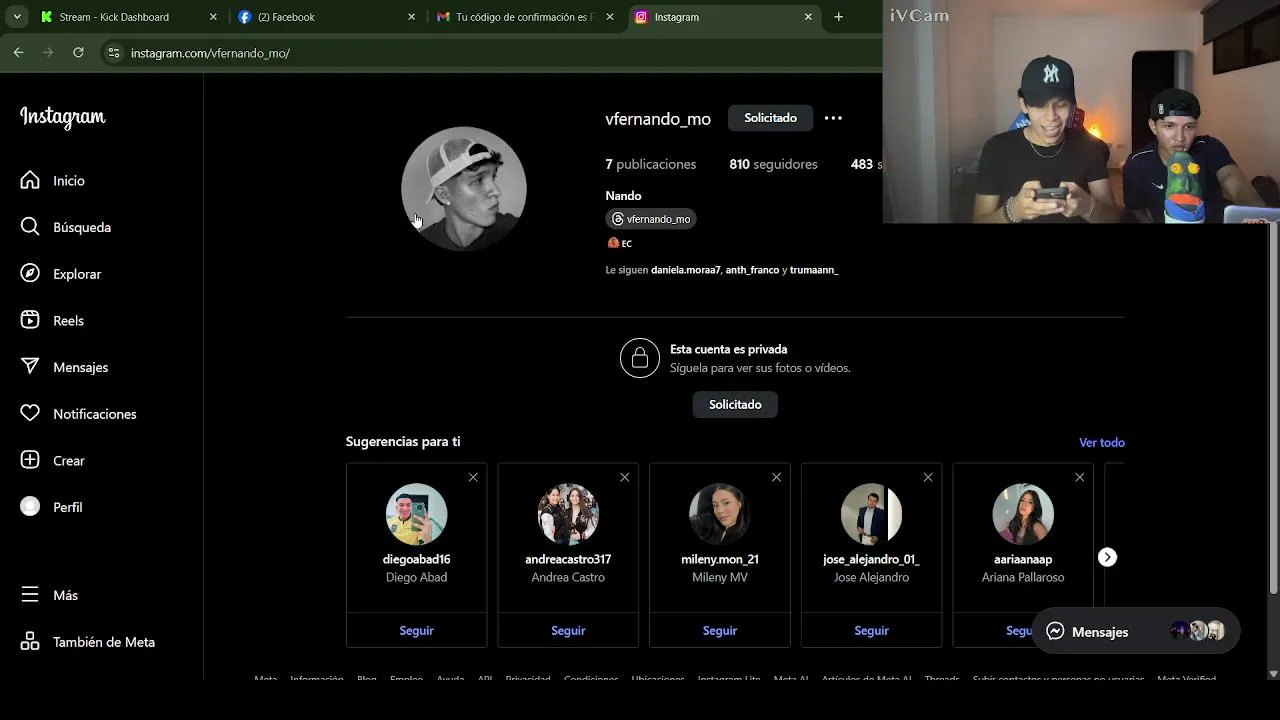Open site information icon in address bar
Screen dimensions: 1280x720
click(114, 53)
